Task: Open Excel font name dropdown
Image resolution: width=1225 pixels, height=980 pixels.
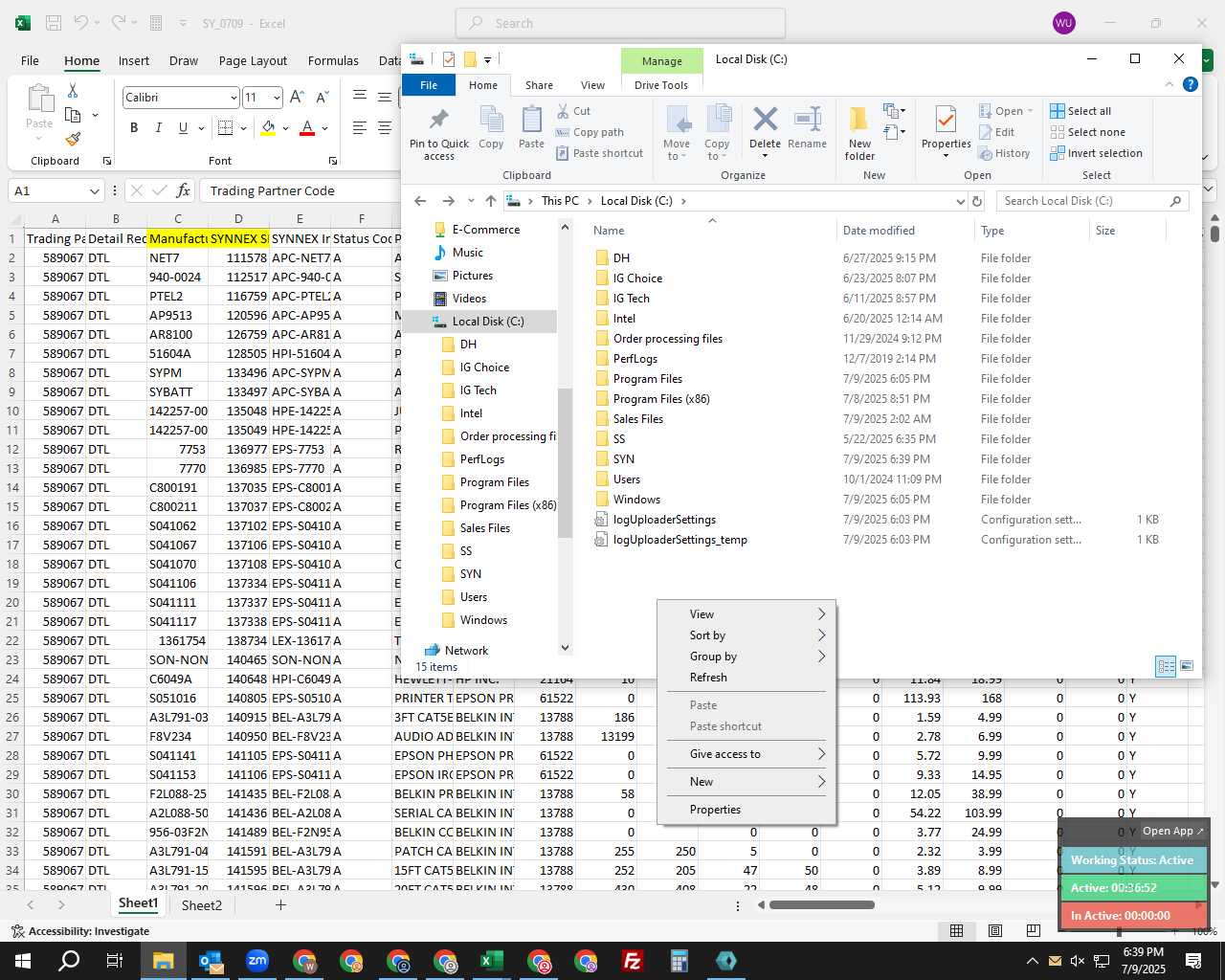Action: pos(234,98)
